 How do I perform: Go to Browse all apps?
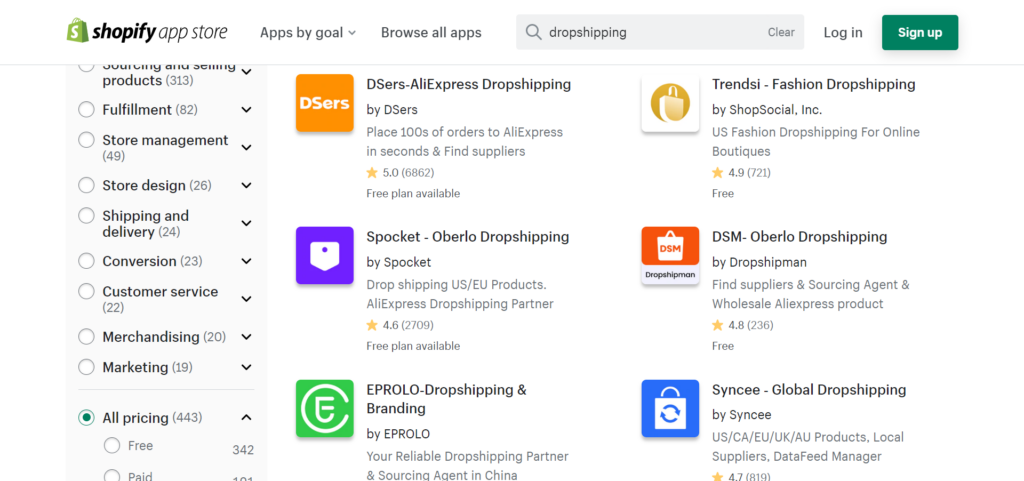(431, 33)
